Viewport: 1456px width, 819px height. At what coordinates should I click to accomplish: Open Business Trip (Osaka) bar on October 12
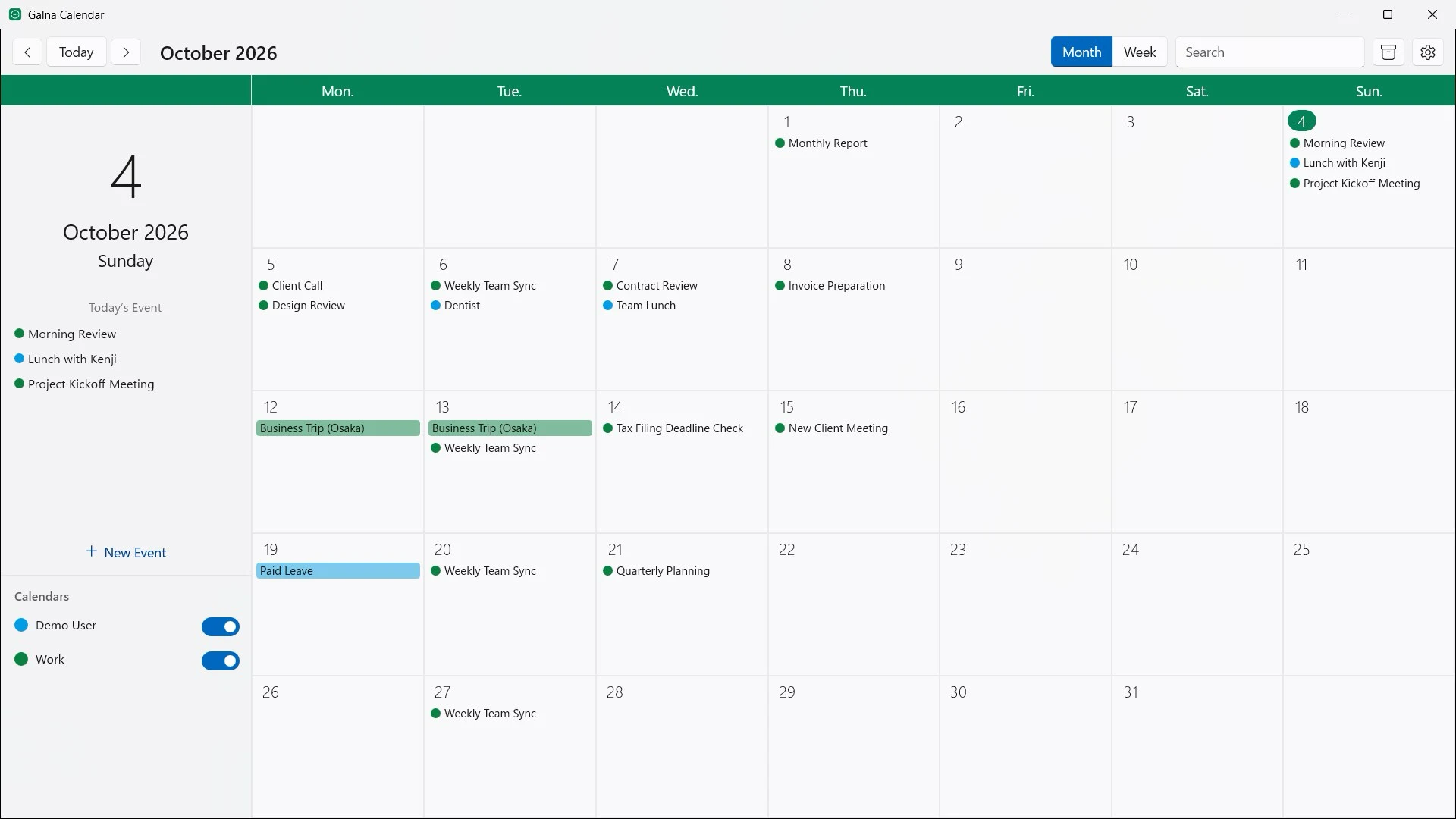337,428
